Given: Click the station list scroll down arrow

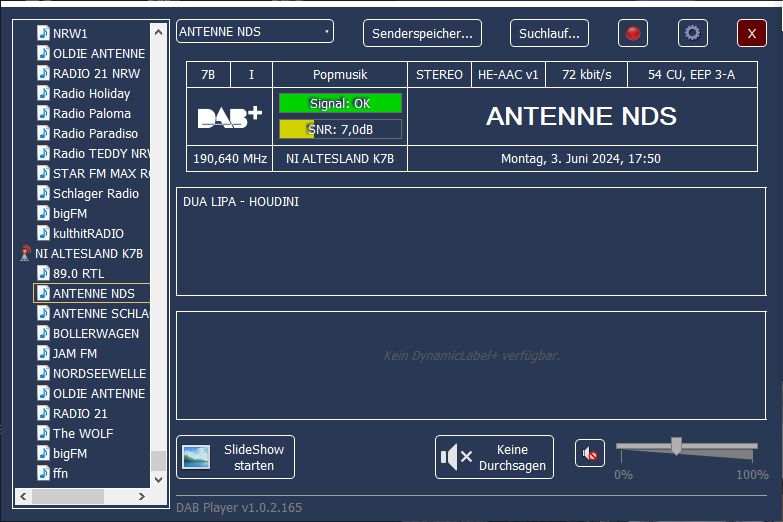Looking at the screenshot, I should pyautogui.click(x=158, y=480).
